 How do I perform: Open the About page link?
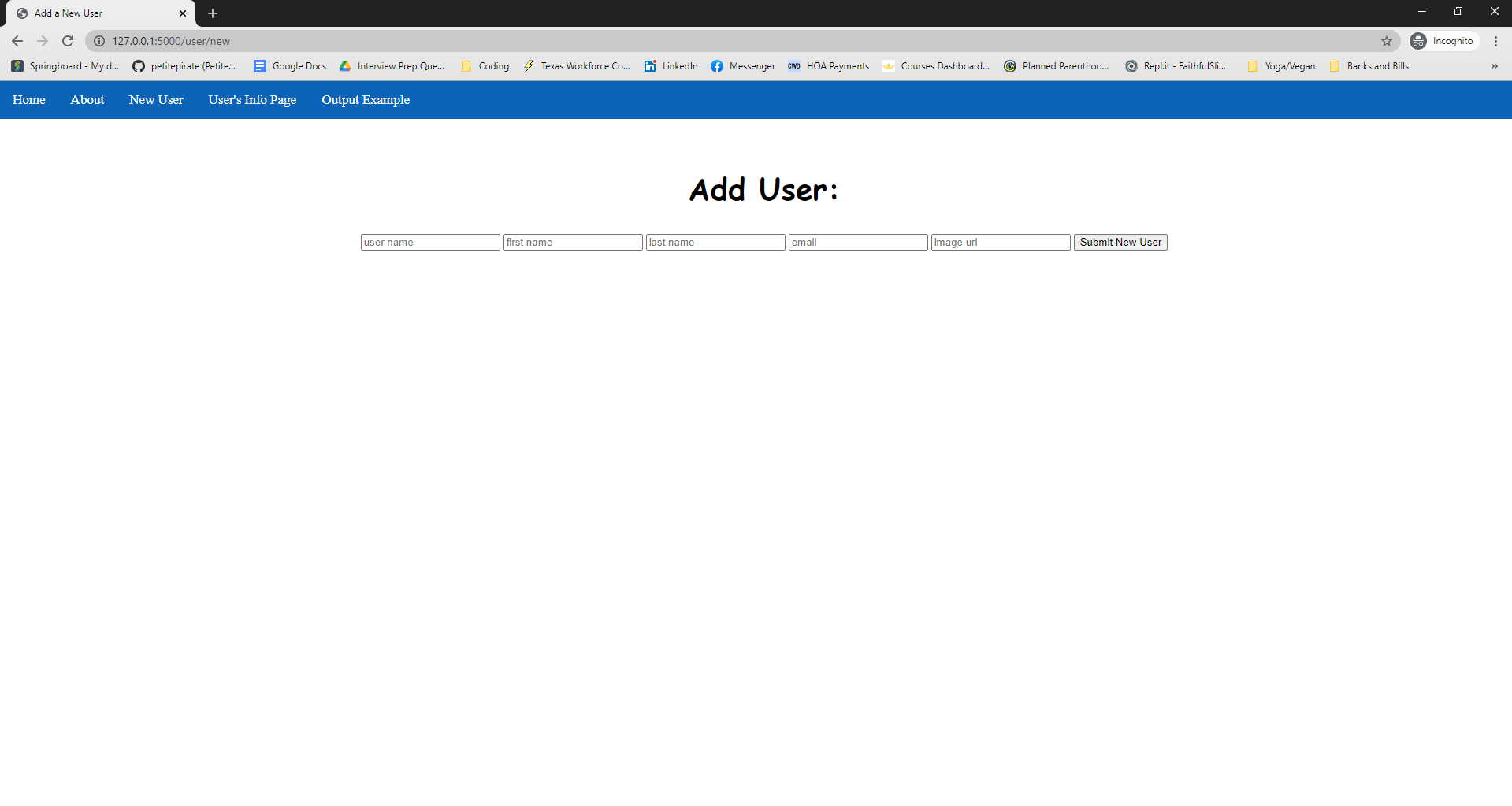coord(87,100)
